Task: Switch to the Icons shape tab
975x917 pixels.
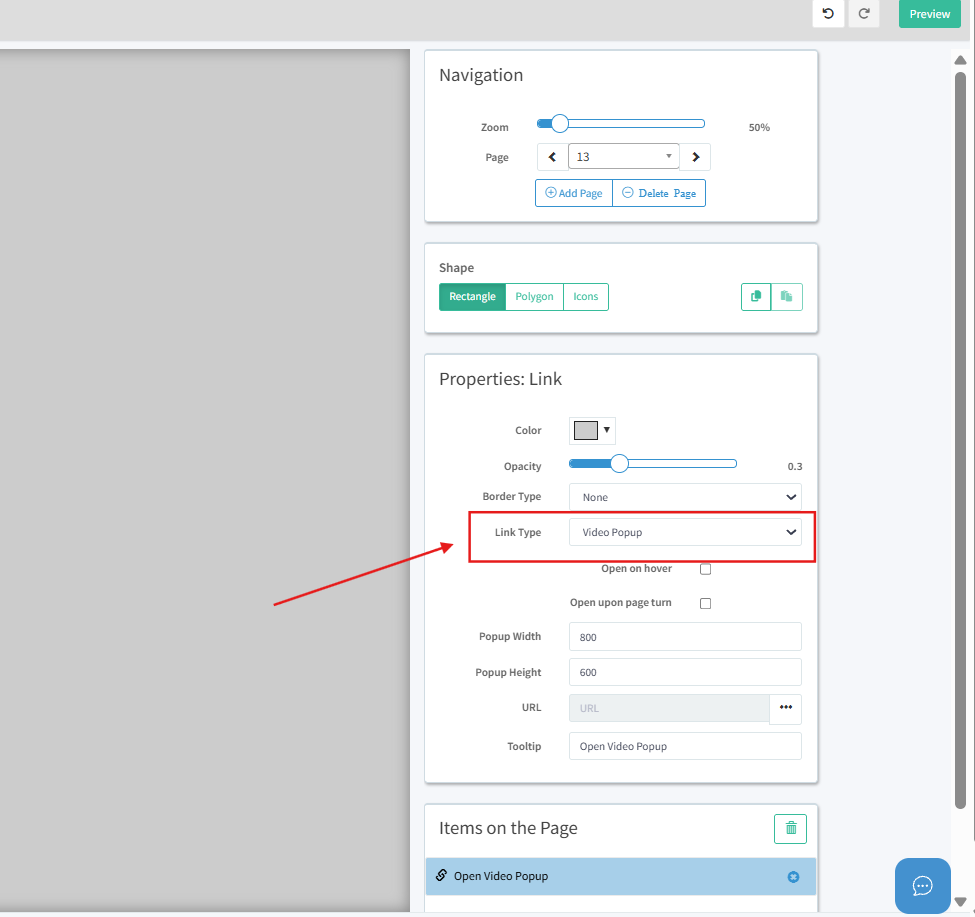Action: [586, 297]
